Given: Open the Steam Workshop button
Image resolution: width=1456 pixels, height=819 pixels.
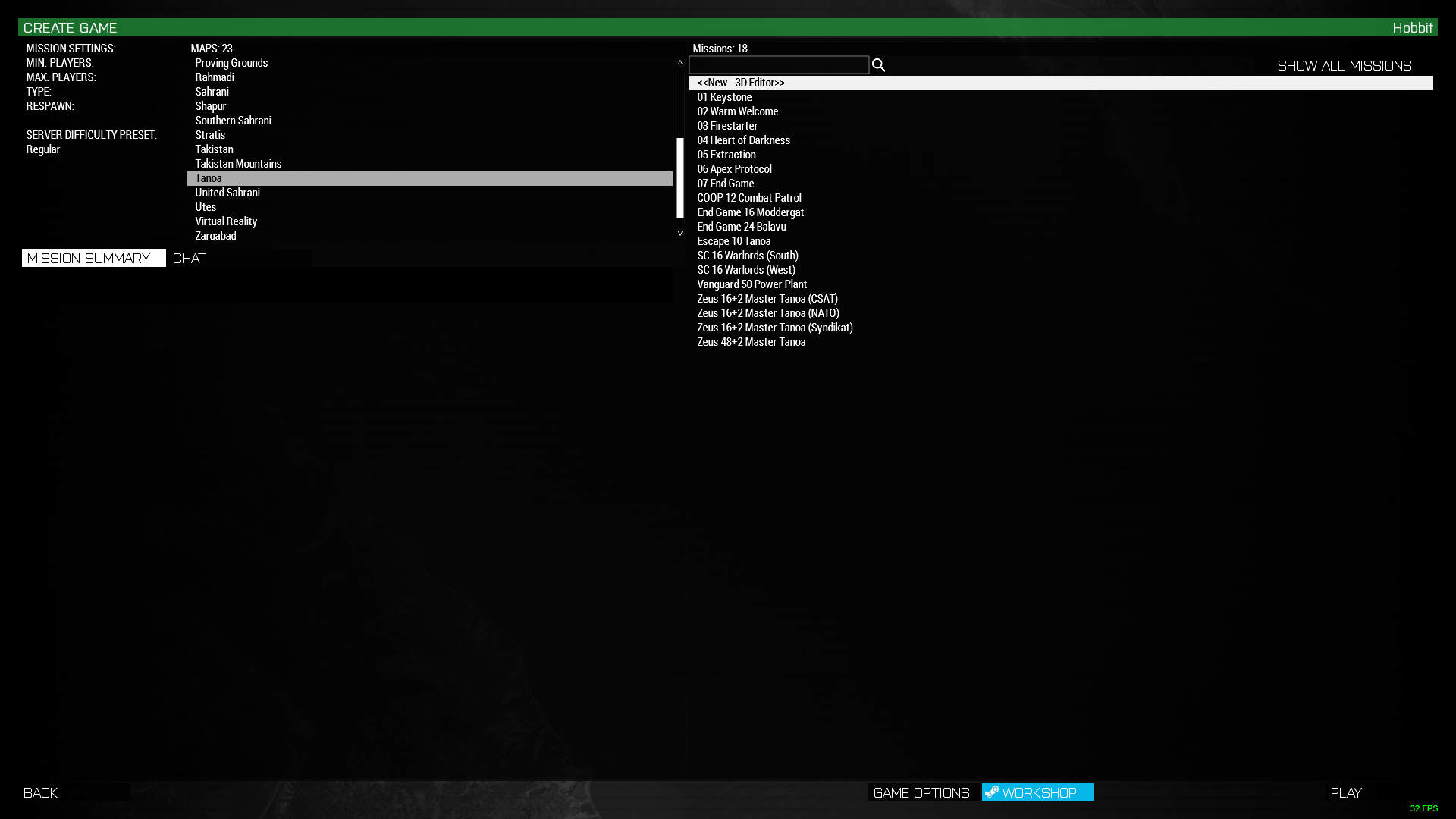Looking at the screenshot, I should pyautogui.click(x=1037, y=792).
